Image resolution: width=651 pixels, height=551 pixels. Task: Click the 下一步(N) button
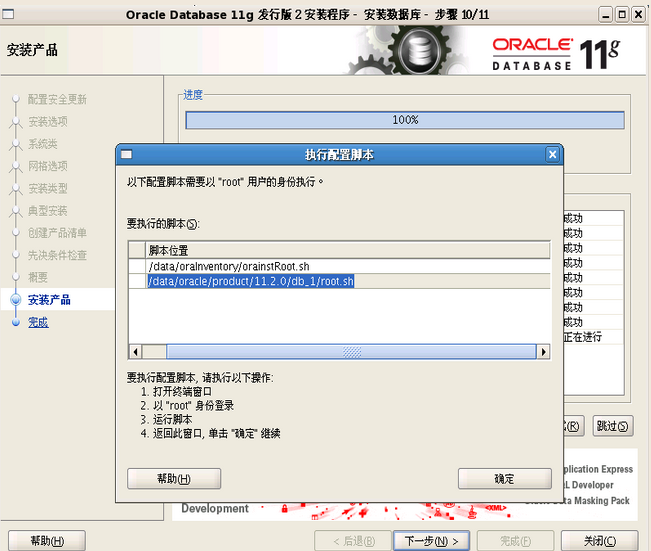pos(431,541)
